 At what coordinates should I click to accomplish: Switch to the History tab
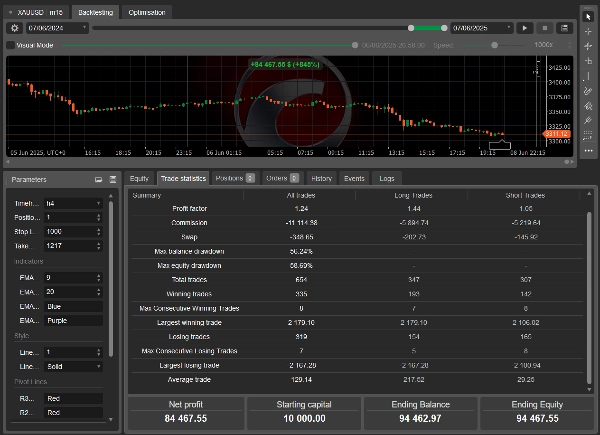coord(321,178)
